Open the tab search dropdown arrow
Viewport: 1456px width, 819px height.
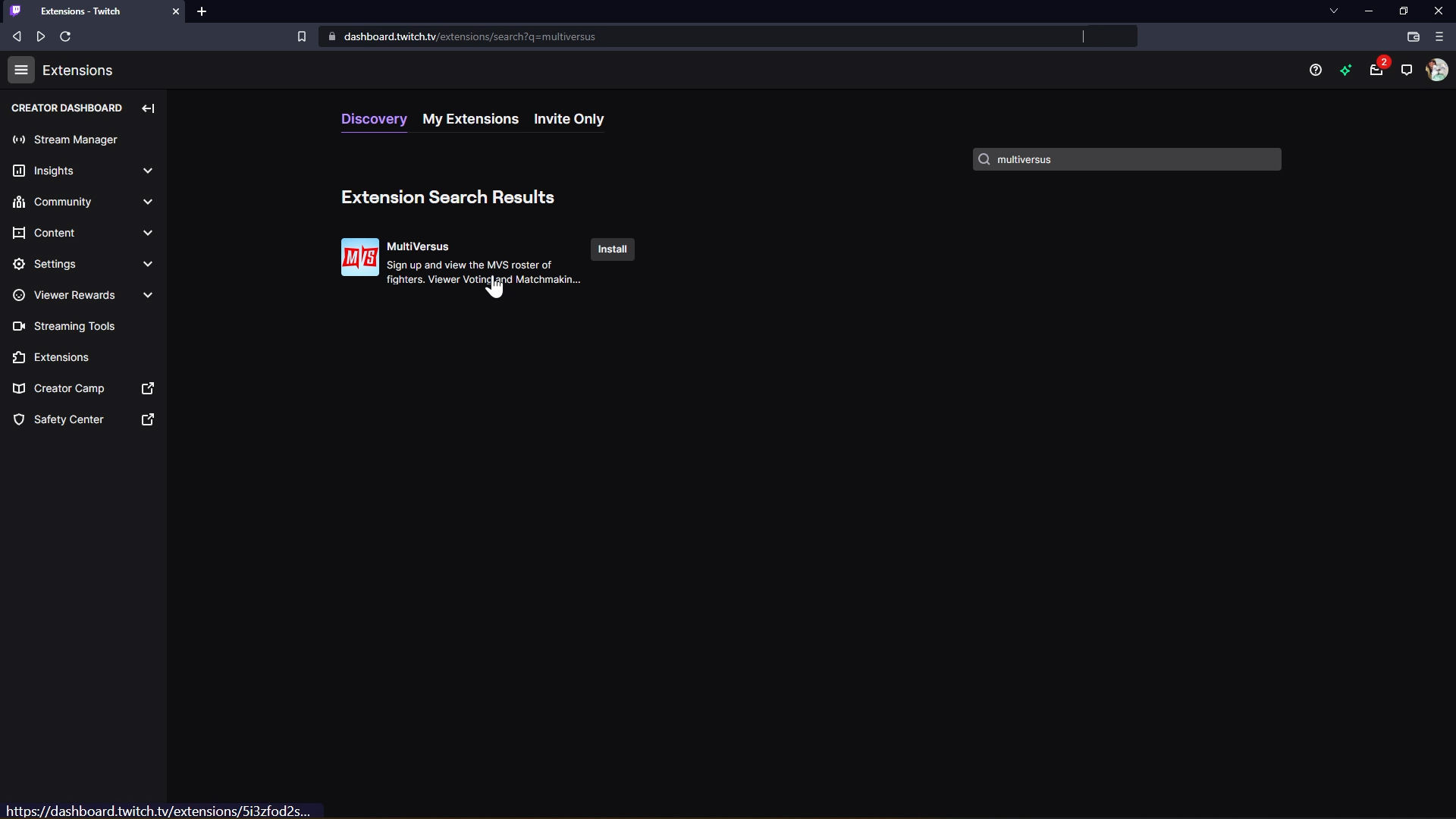1334,11
